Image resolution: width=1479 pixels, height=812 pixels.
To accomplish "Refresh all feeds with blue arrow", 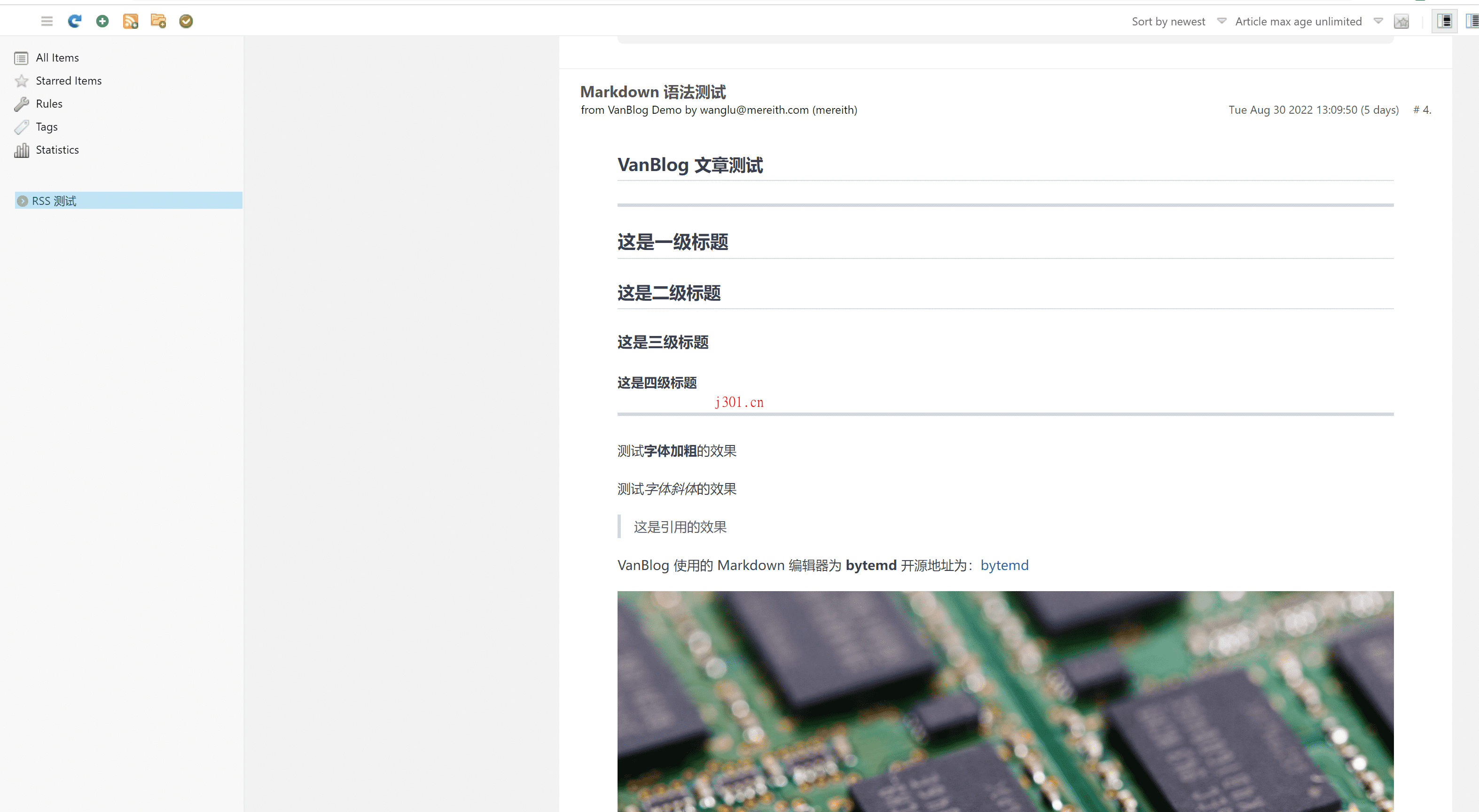I will pyautogui.click(x=75, y=21).
